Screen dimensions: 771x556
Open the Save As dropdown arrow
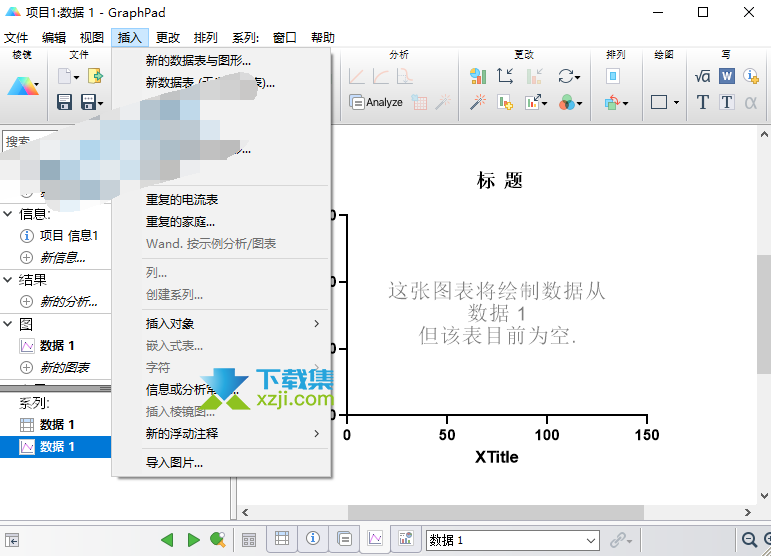click(100, 103)
